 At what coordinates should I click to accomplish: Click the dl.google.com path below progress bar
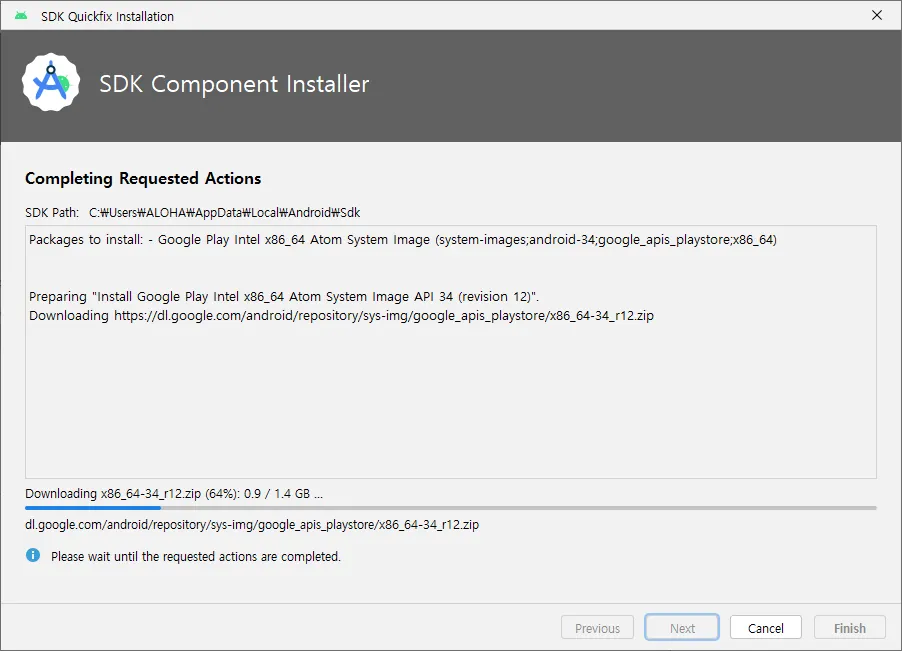252,524
